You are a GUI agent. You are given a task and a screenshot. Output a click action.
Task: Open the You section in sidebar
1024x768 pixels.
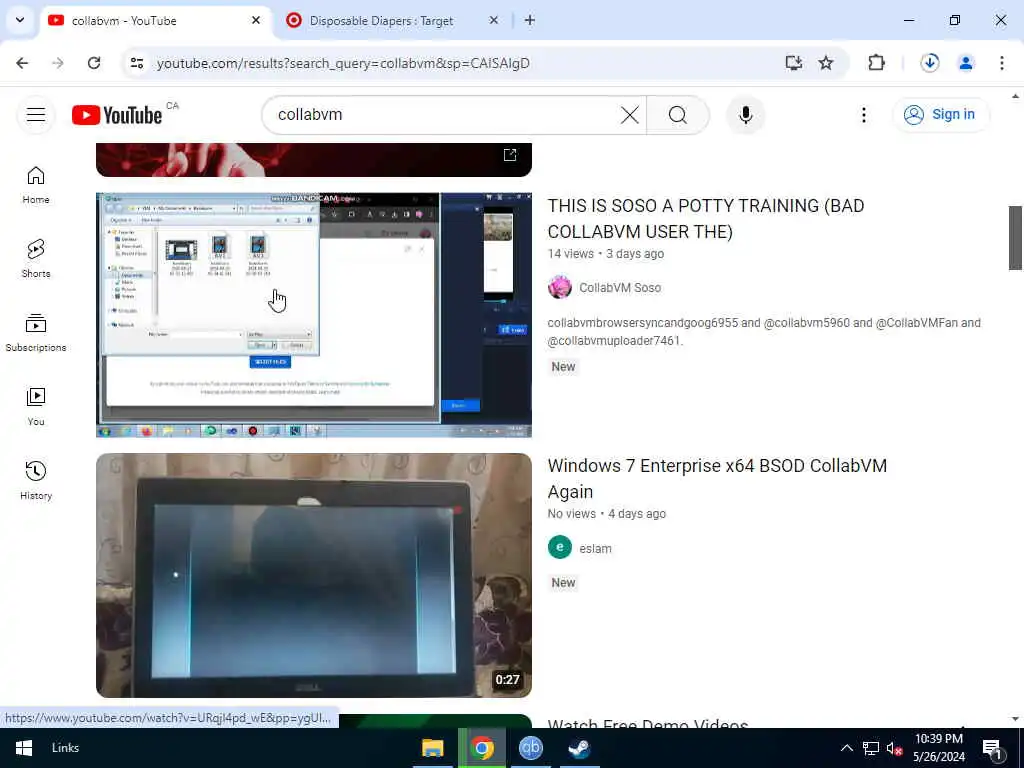[36, 406]
